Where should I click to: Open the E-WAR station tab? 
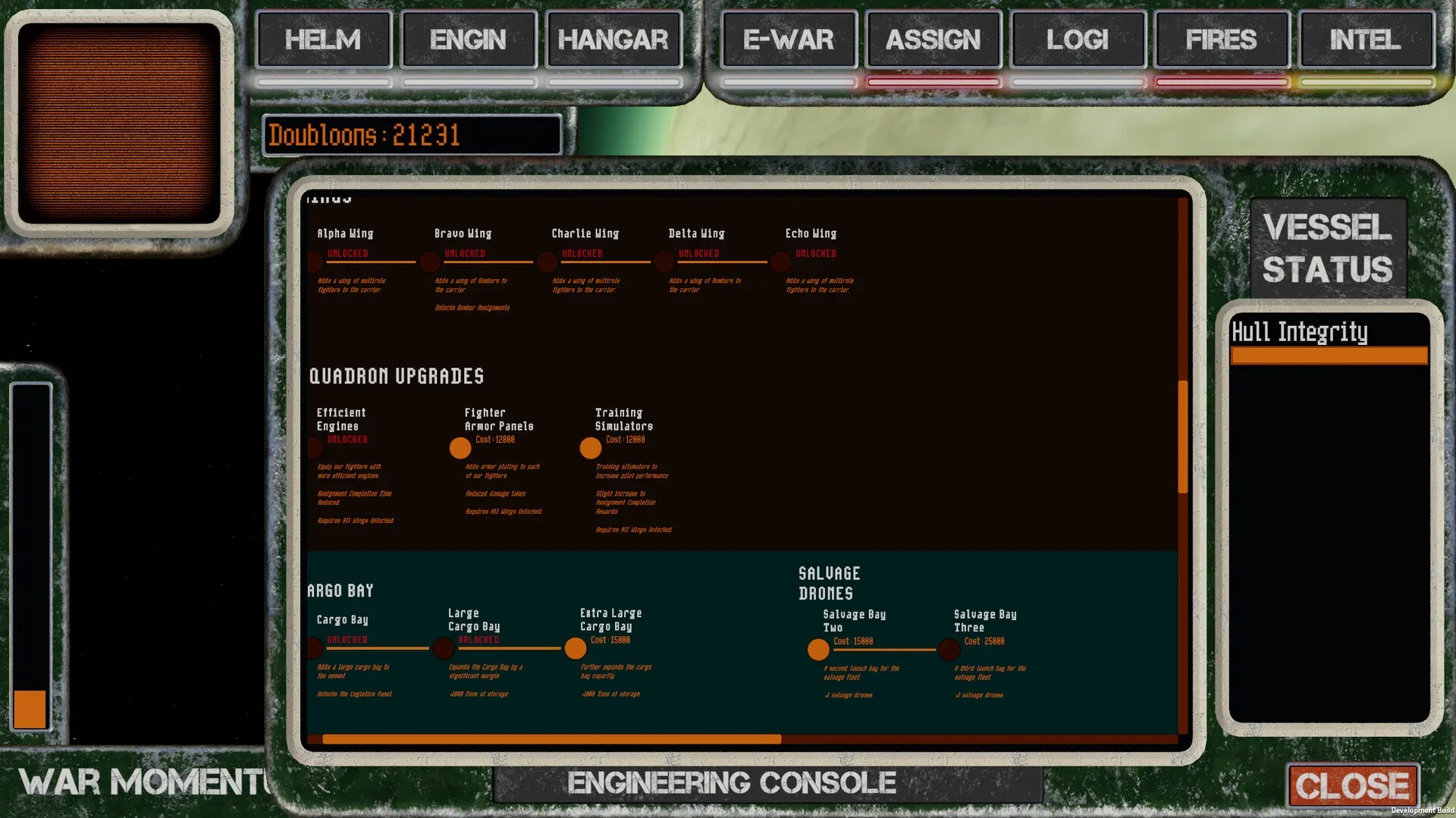point(789,39)
